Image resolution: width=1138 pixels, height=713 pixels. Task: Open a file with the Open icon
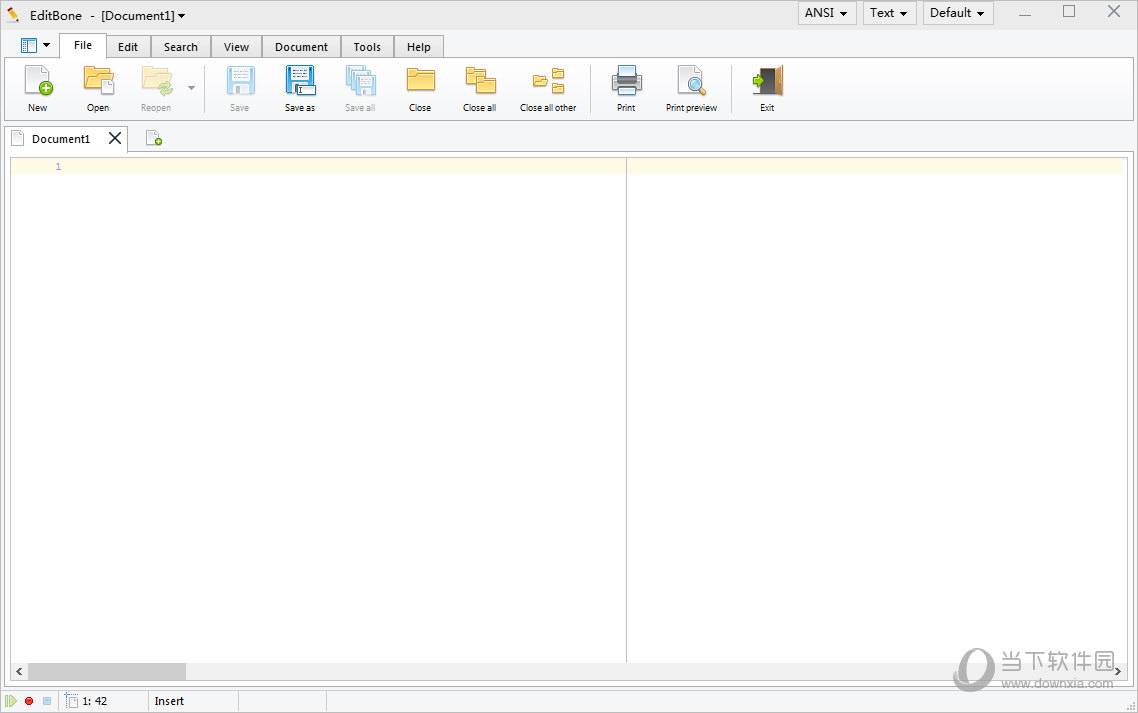99,80
